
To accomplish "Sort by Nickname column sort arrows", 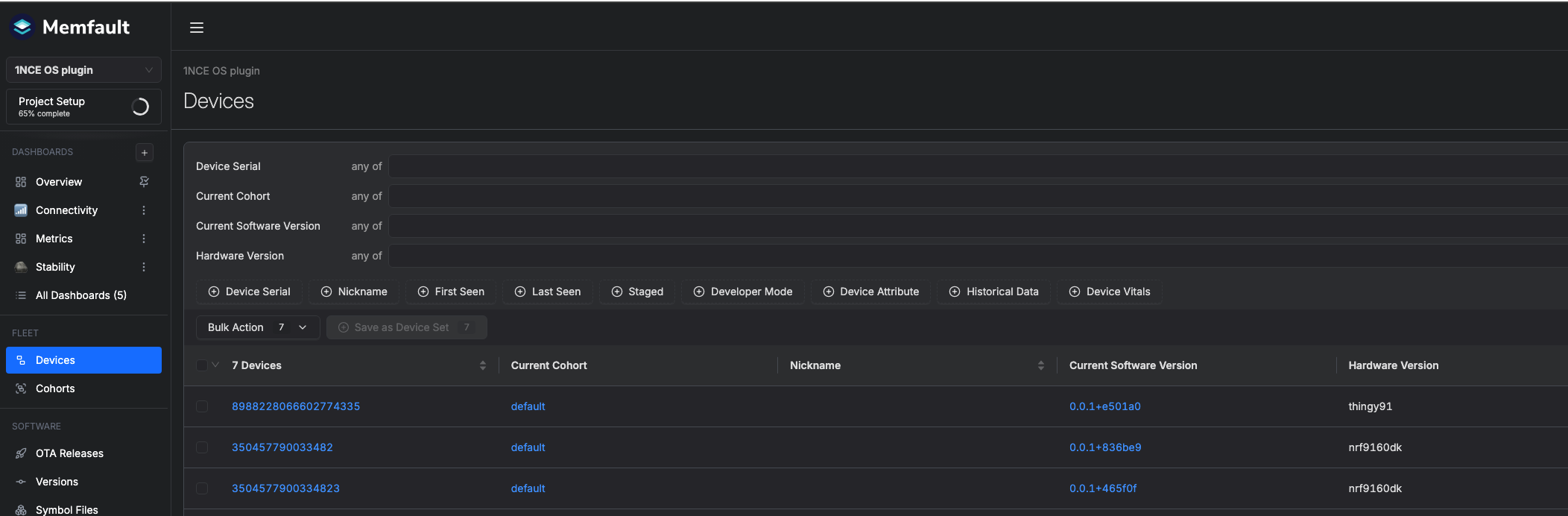I will click(x=1040, y=365).
